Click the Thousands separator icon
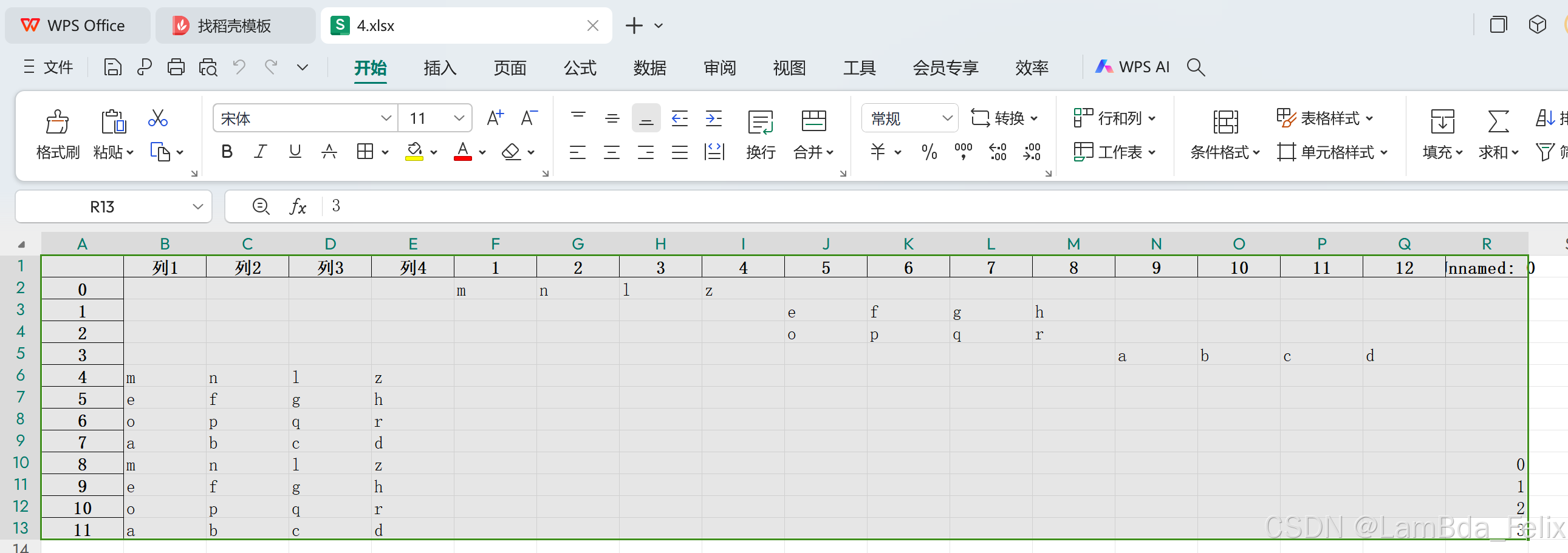This screenshot has height=553, width=1568. (x=964, y=152)
